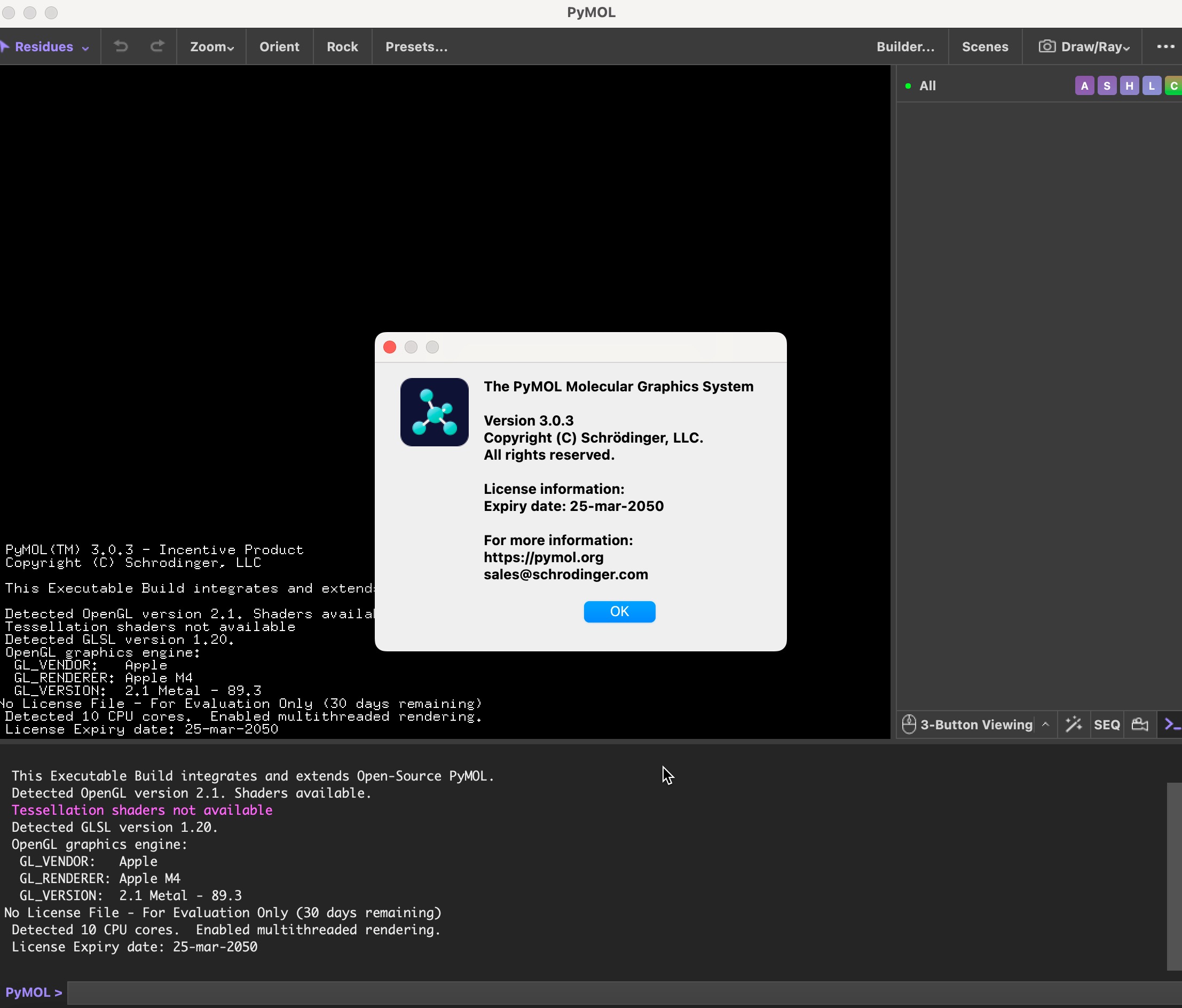1182x1008 pixels.
Task: Click the https://pymol.org text
Action: coord(543,557)
